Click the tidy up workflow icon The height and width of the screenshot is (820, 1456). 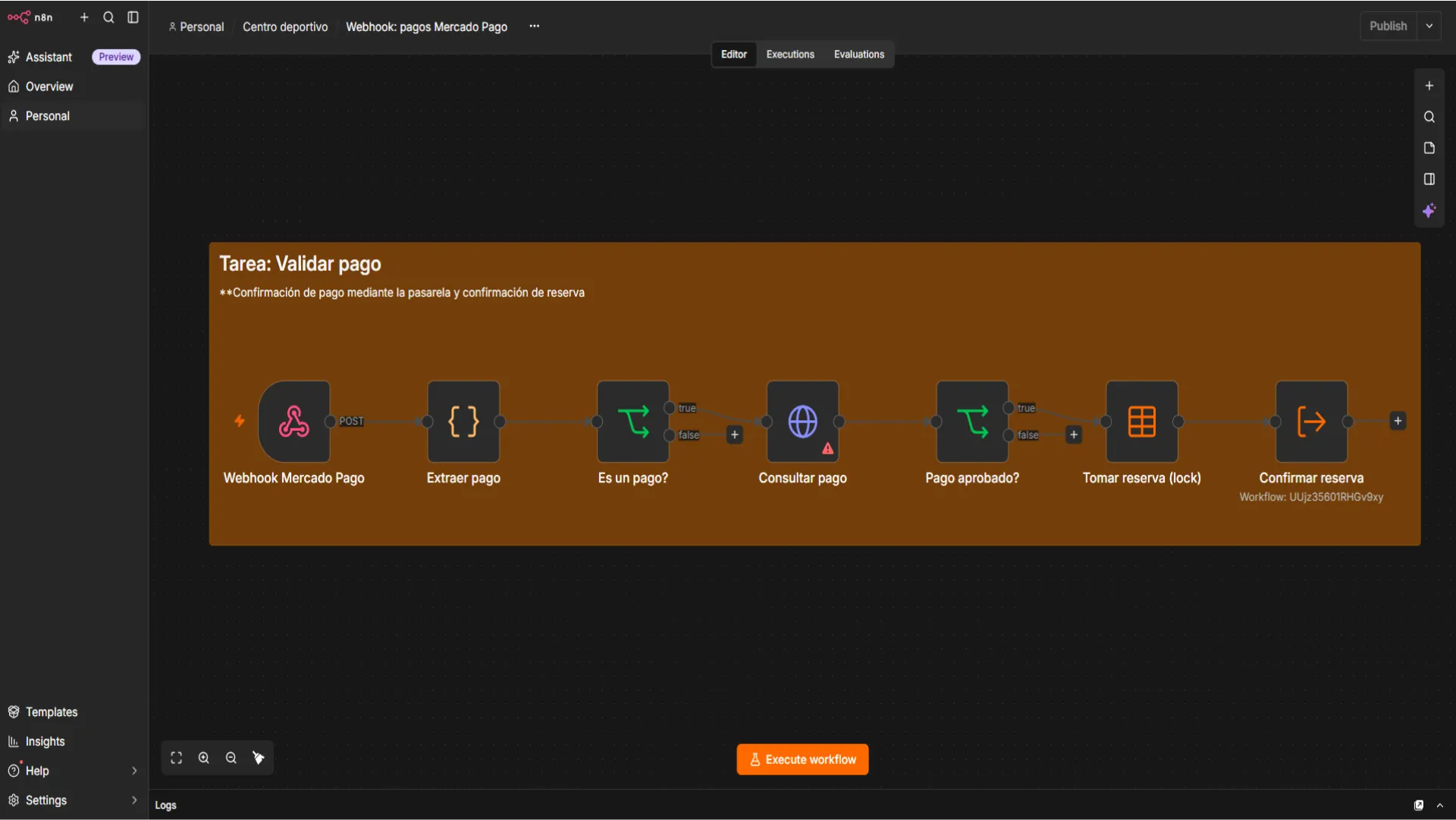coord(259,758)
